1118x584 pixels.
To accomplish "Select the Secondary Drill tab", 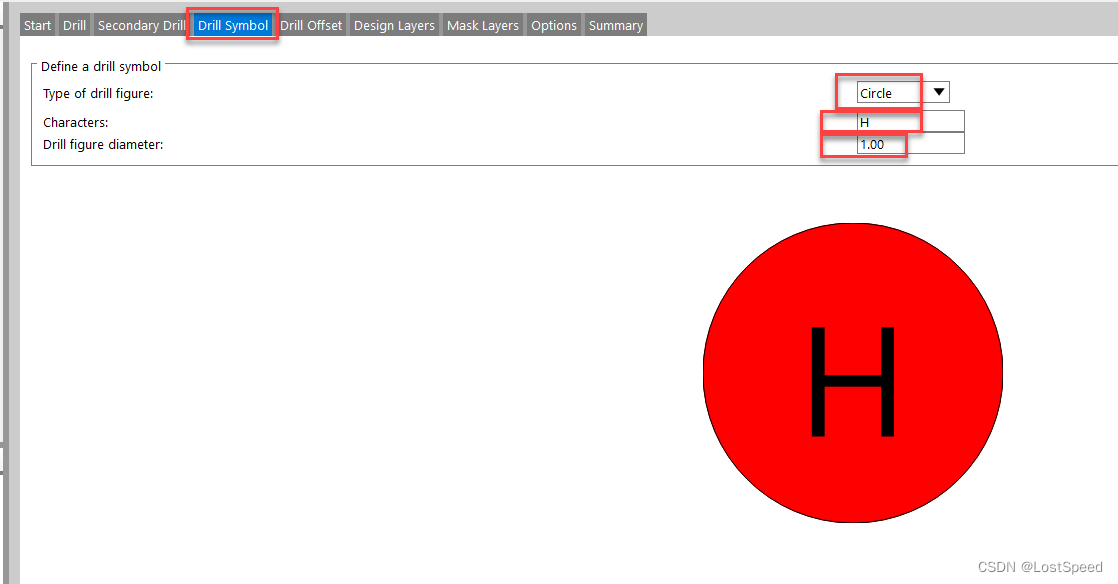I will pos(141,25).
